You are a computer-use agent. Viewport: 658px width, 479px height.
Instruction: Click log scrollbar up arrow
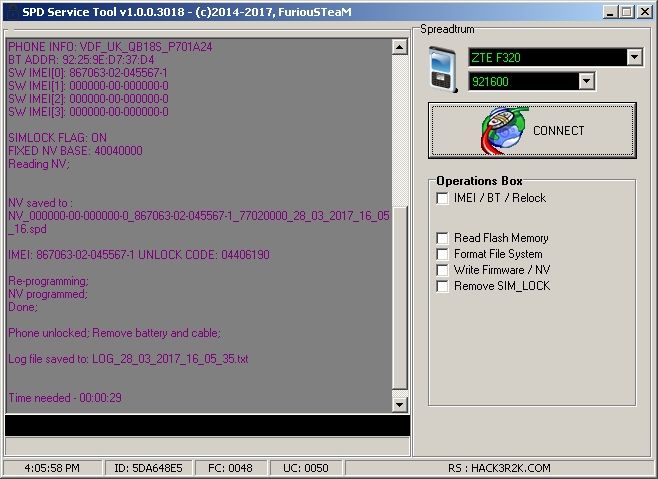point(400,47)
